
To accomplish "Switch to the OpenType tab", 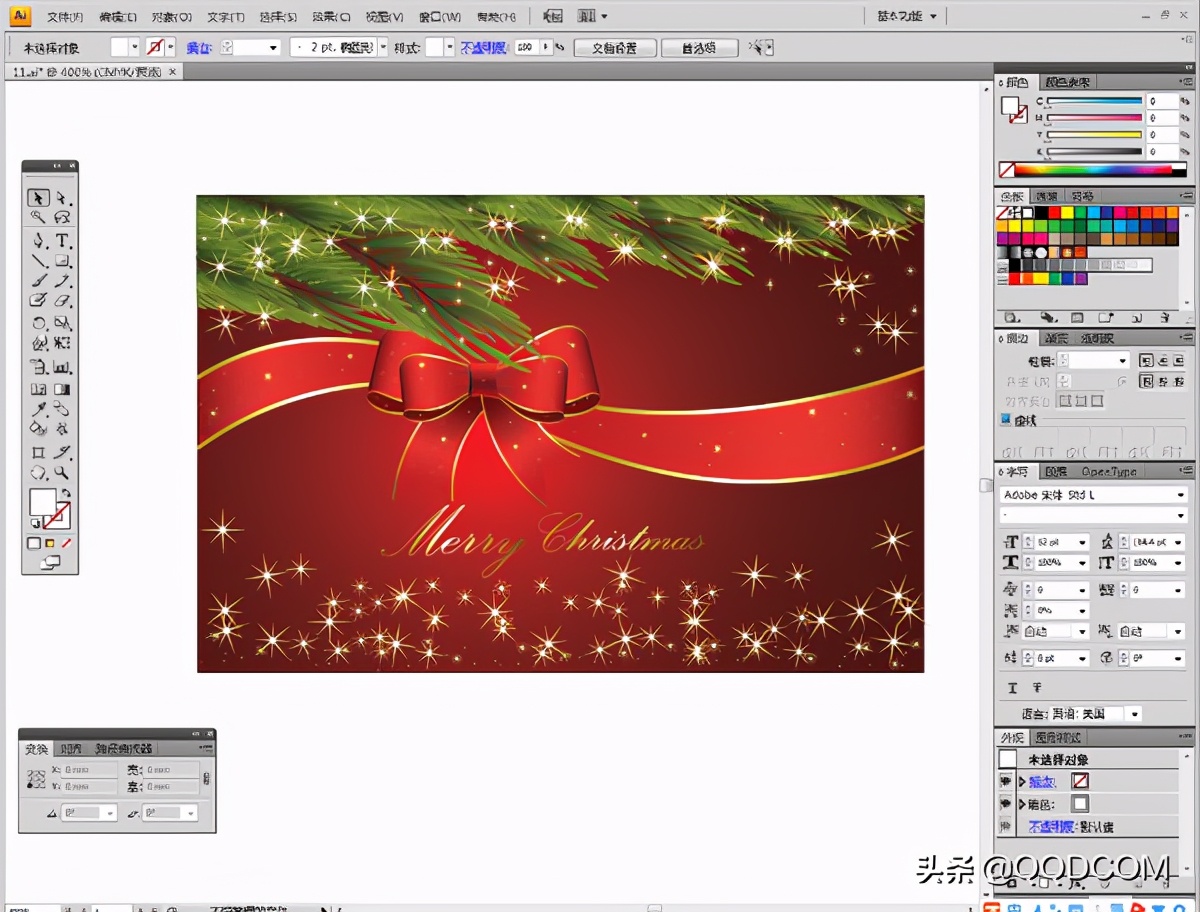I will [x=1108, y=472].
